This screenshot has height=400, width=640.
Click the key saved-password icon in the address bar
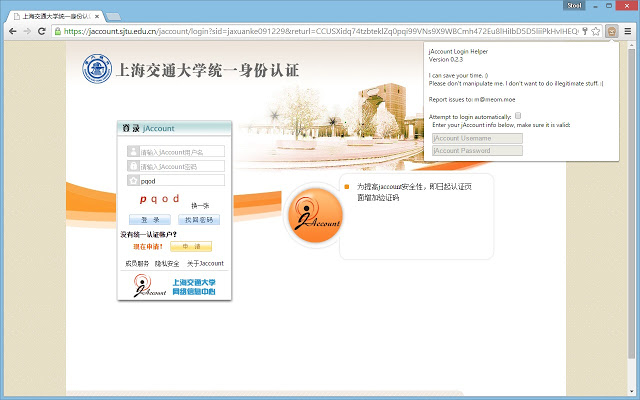pos(585,31)
